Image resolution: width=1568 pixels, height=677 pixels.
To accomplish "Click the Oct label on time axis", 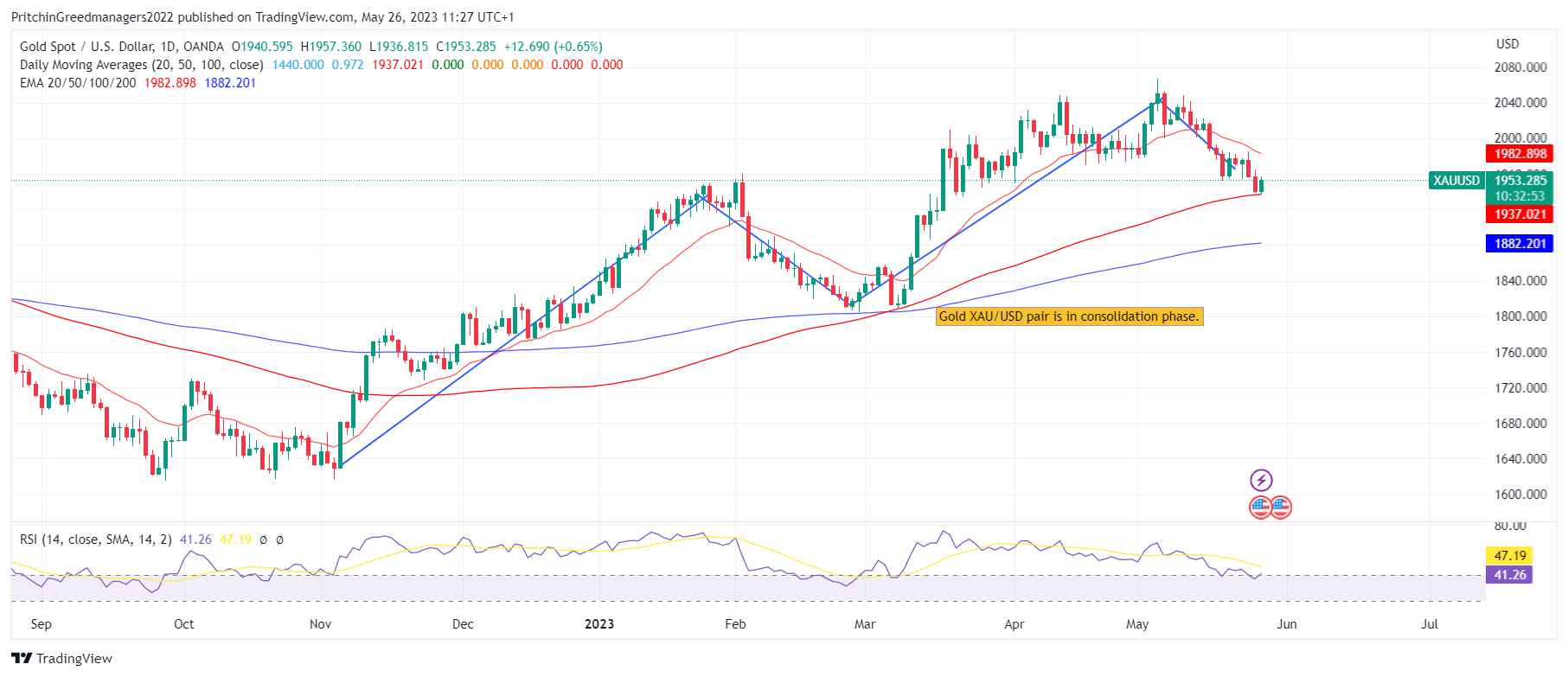I will (x=183, y=624).
